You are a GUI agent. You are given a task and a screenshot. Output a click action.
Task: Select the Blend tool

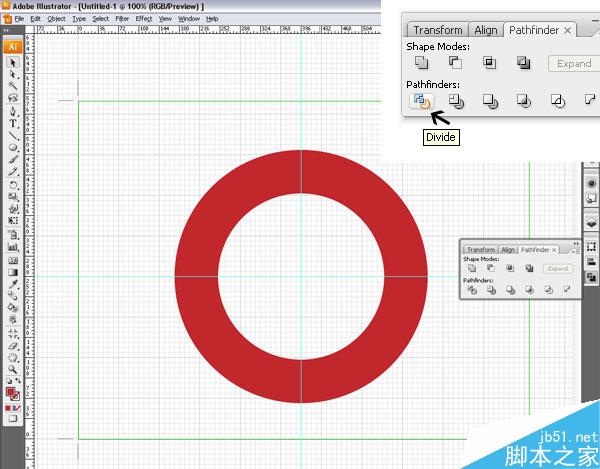click(x=13, y=296)
